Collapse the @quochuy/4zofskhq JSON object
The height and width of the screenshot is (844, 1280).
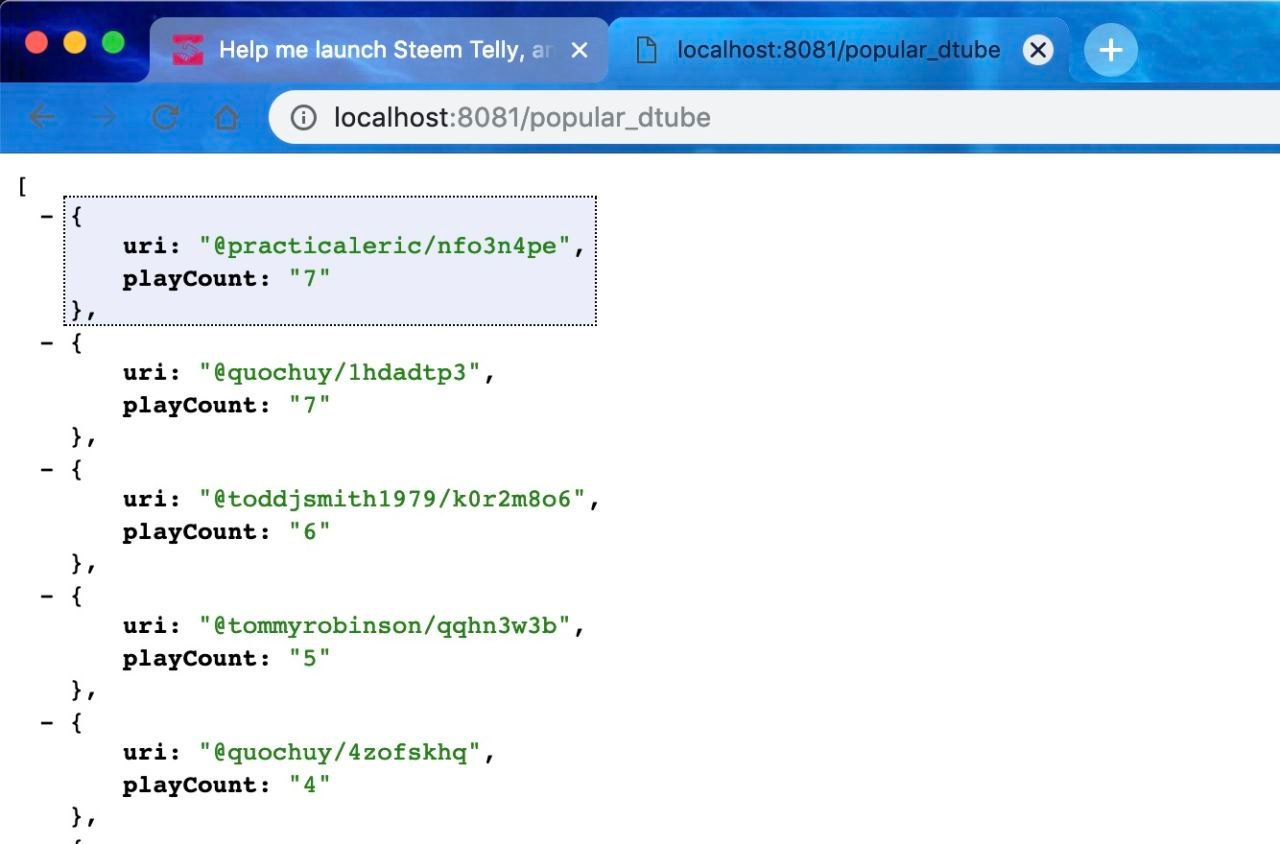pyautogui.click(x=46, y=721)
